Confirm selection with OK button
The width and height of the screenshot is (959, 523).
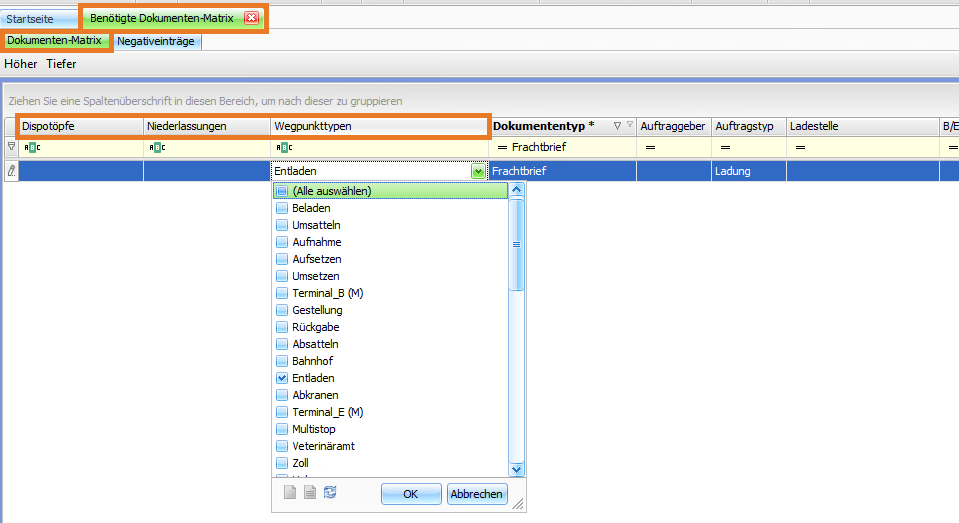tap(411, 494)
